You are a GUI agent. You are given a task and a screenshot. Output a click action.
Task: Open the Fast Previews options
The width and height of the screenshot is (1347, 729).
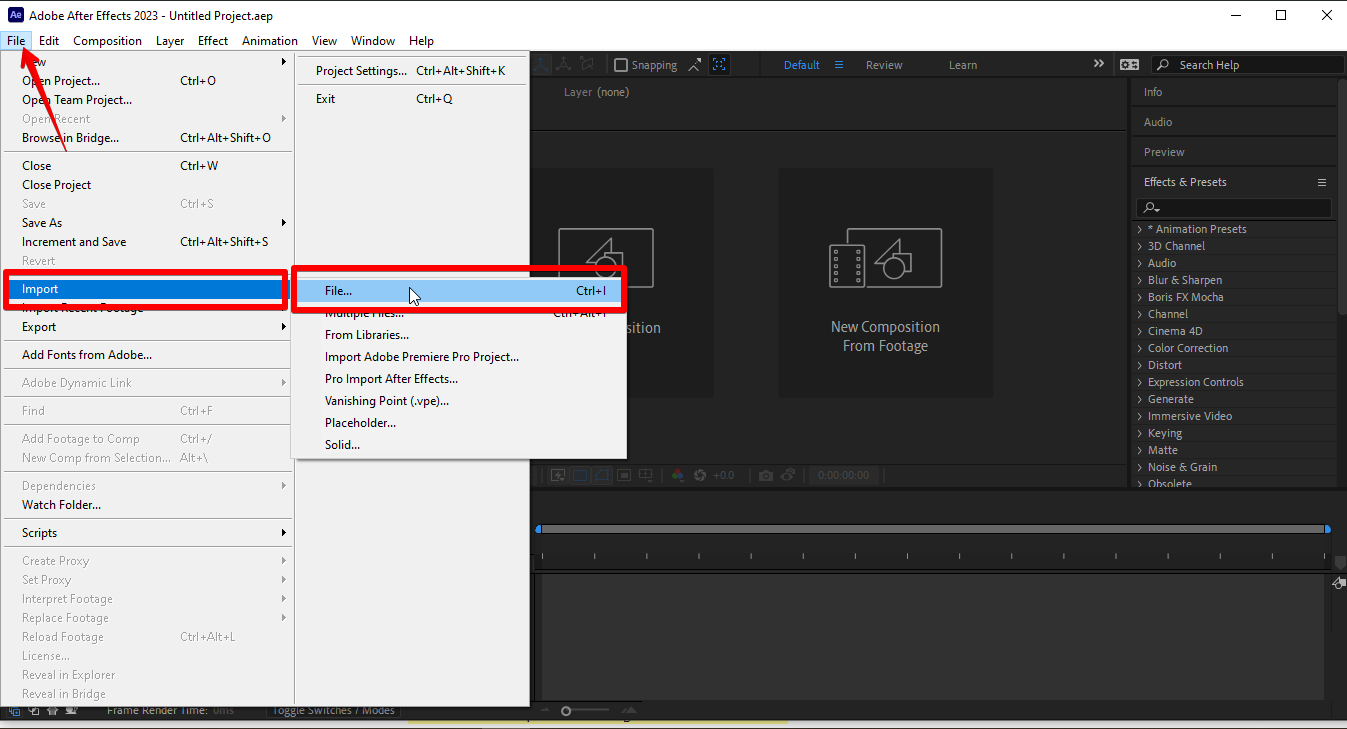click(x=557, y=474)
